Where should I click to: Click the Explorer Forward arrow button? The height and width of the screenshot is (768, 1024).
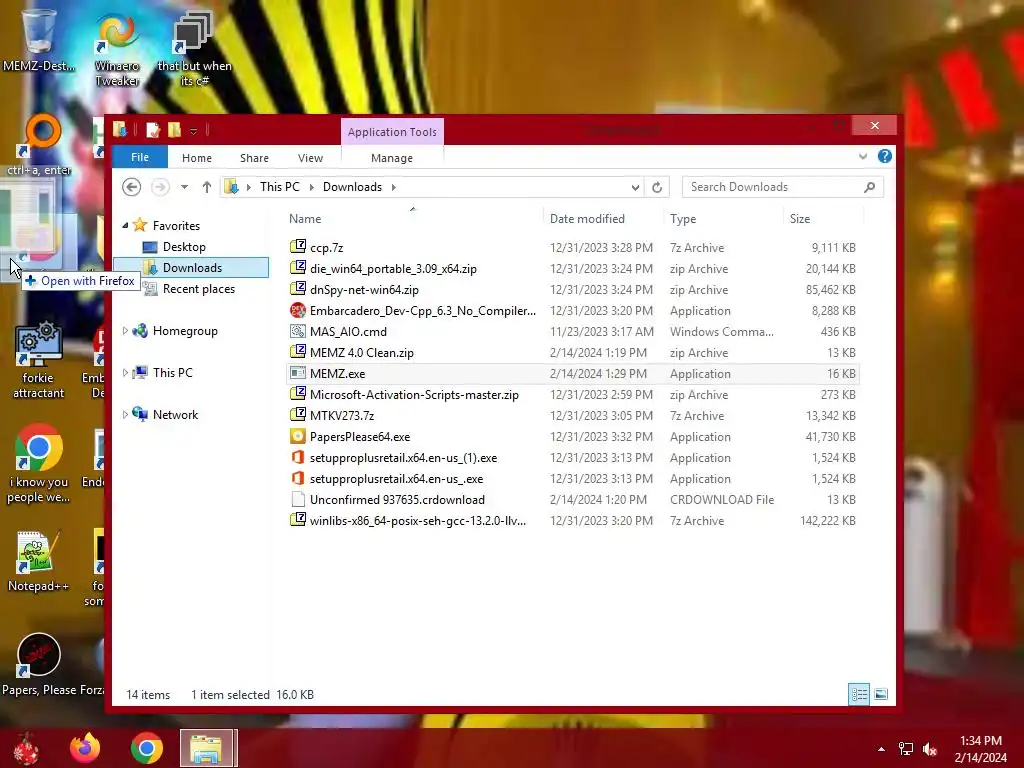(160, 187)
